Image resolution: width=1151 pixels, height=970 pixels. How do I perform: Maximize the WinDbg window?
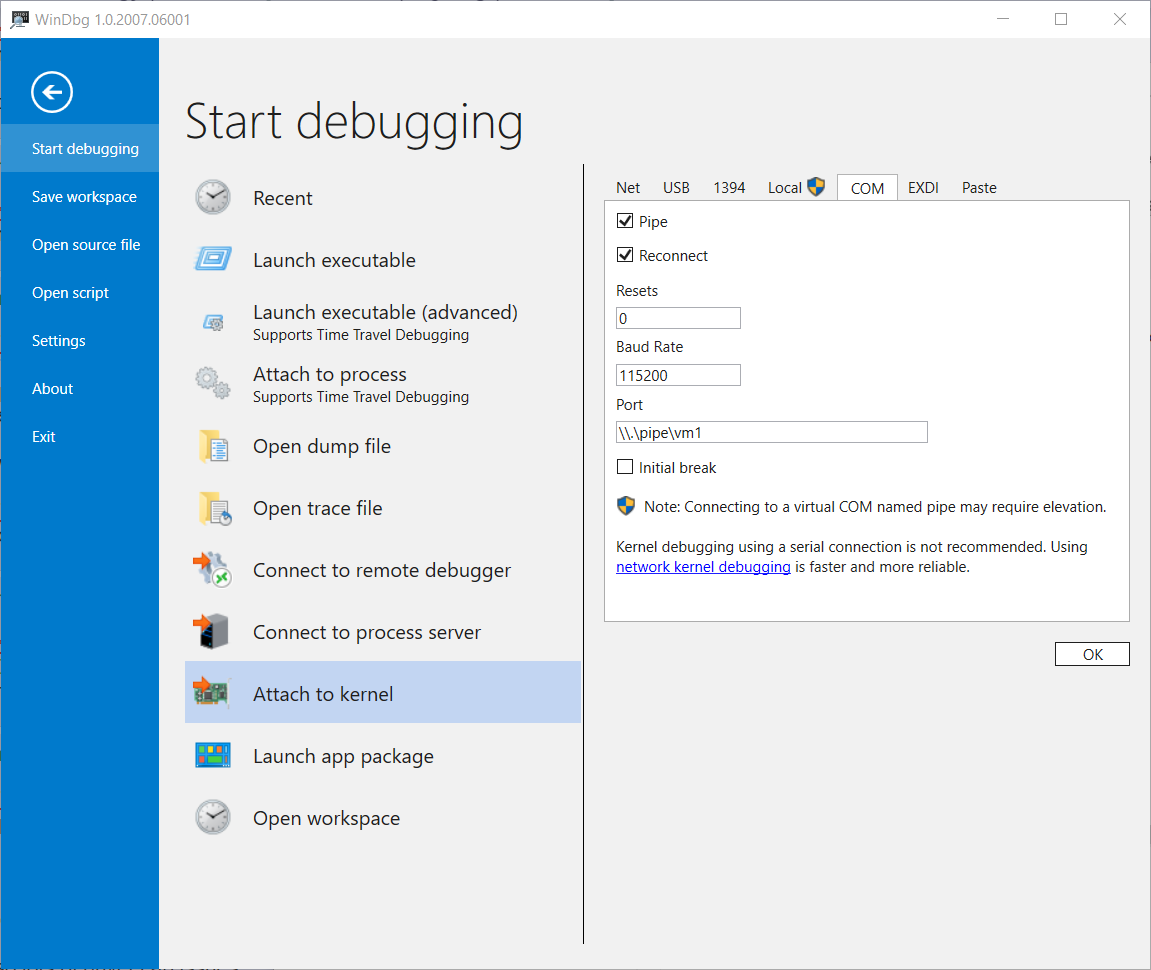[x=1061, y=19]
